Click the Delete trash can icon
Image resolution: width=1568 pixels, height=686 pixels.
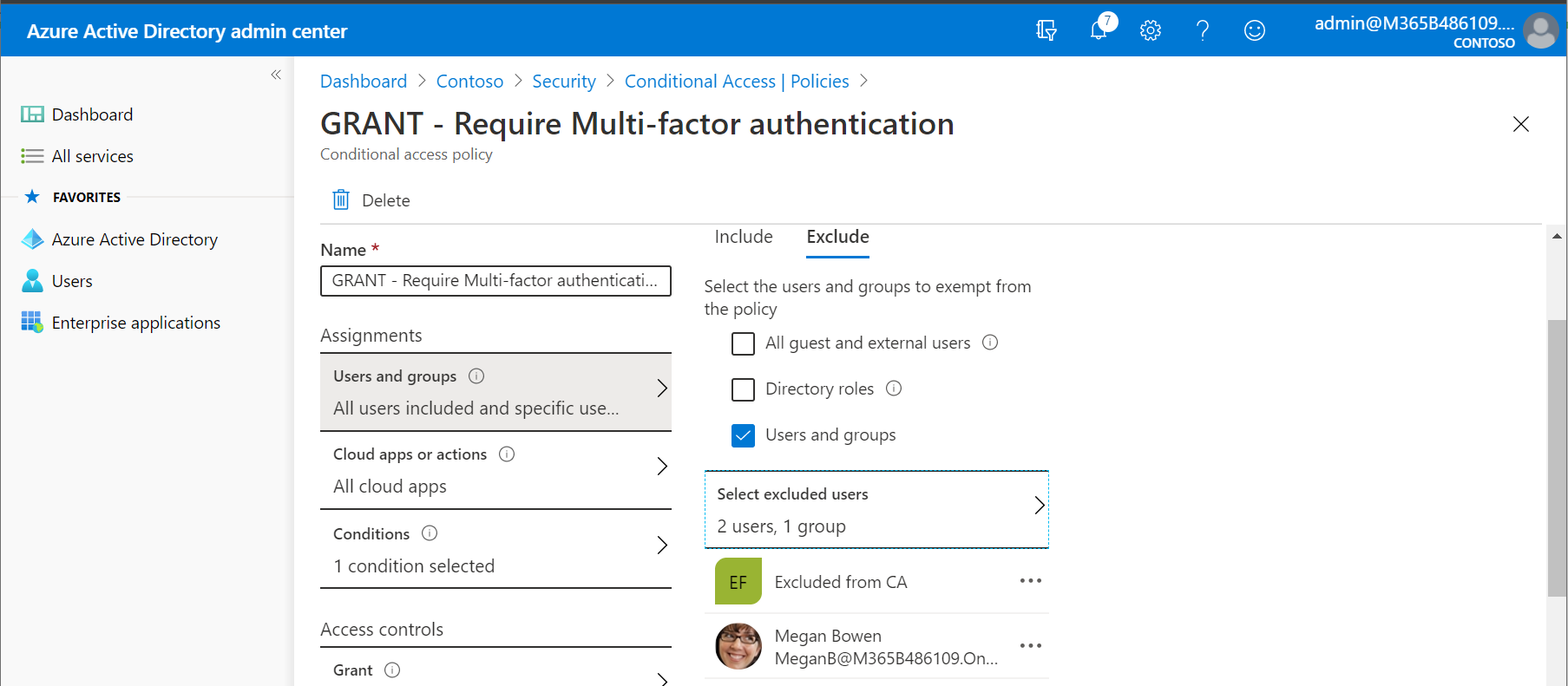coord(341,199)
